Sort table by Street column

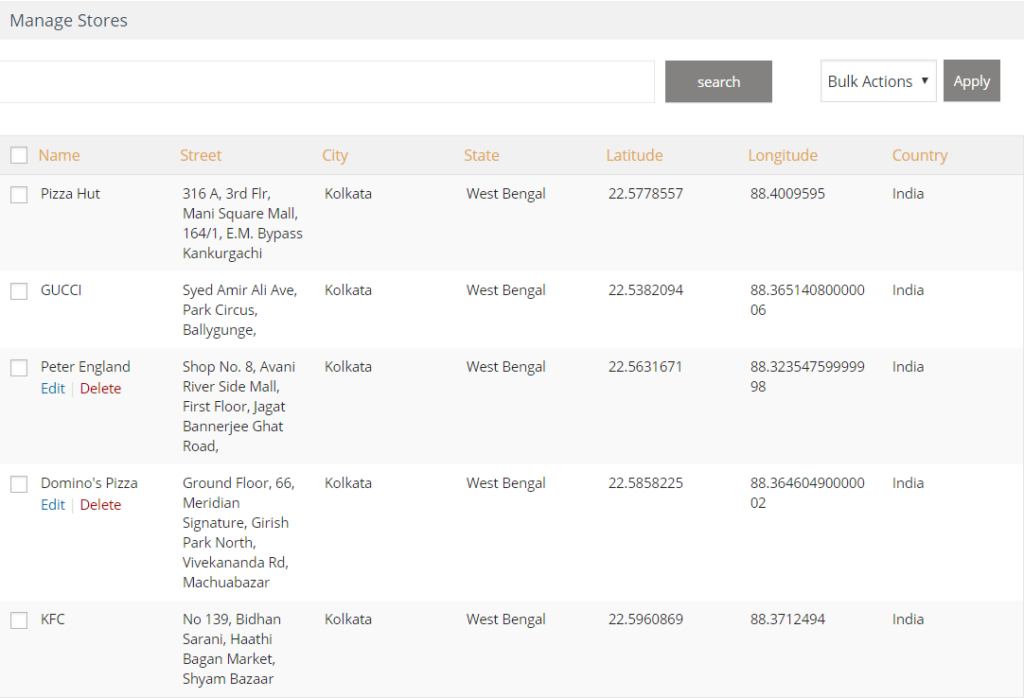[200, 155]
